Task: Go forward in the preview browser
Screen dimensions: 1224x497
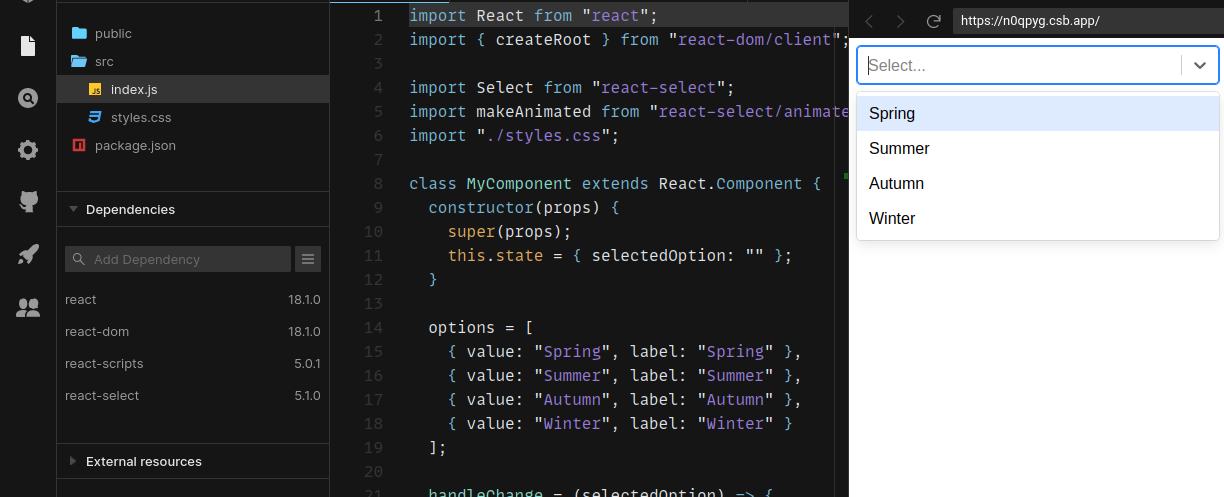Action: pyautogui.click(x=901, y=21)
